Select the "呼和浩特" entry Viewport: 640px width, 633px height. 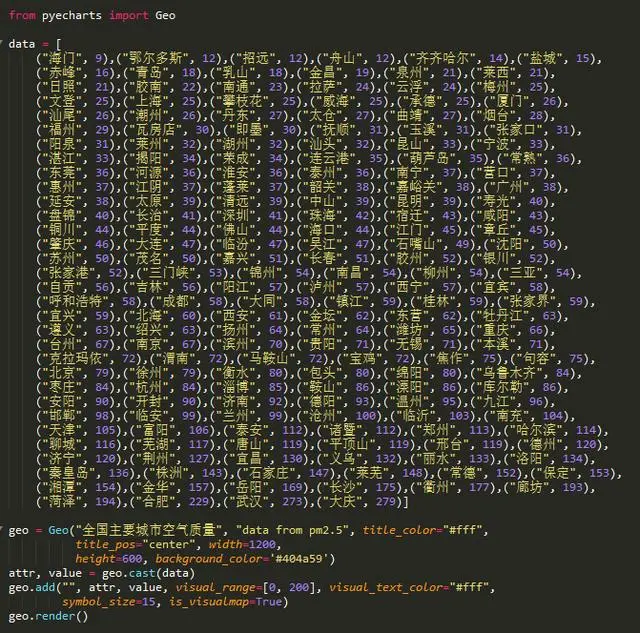point(75,301)
